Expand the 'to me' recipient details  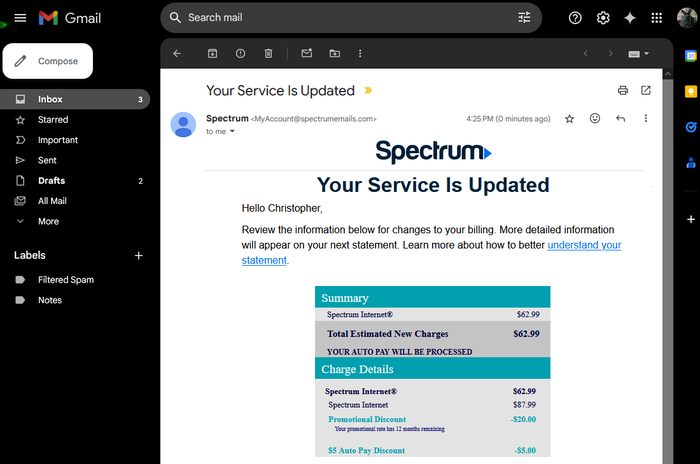232,131
